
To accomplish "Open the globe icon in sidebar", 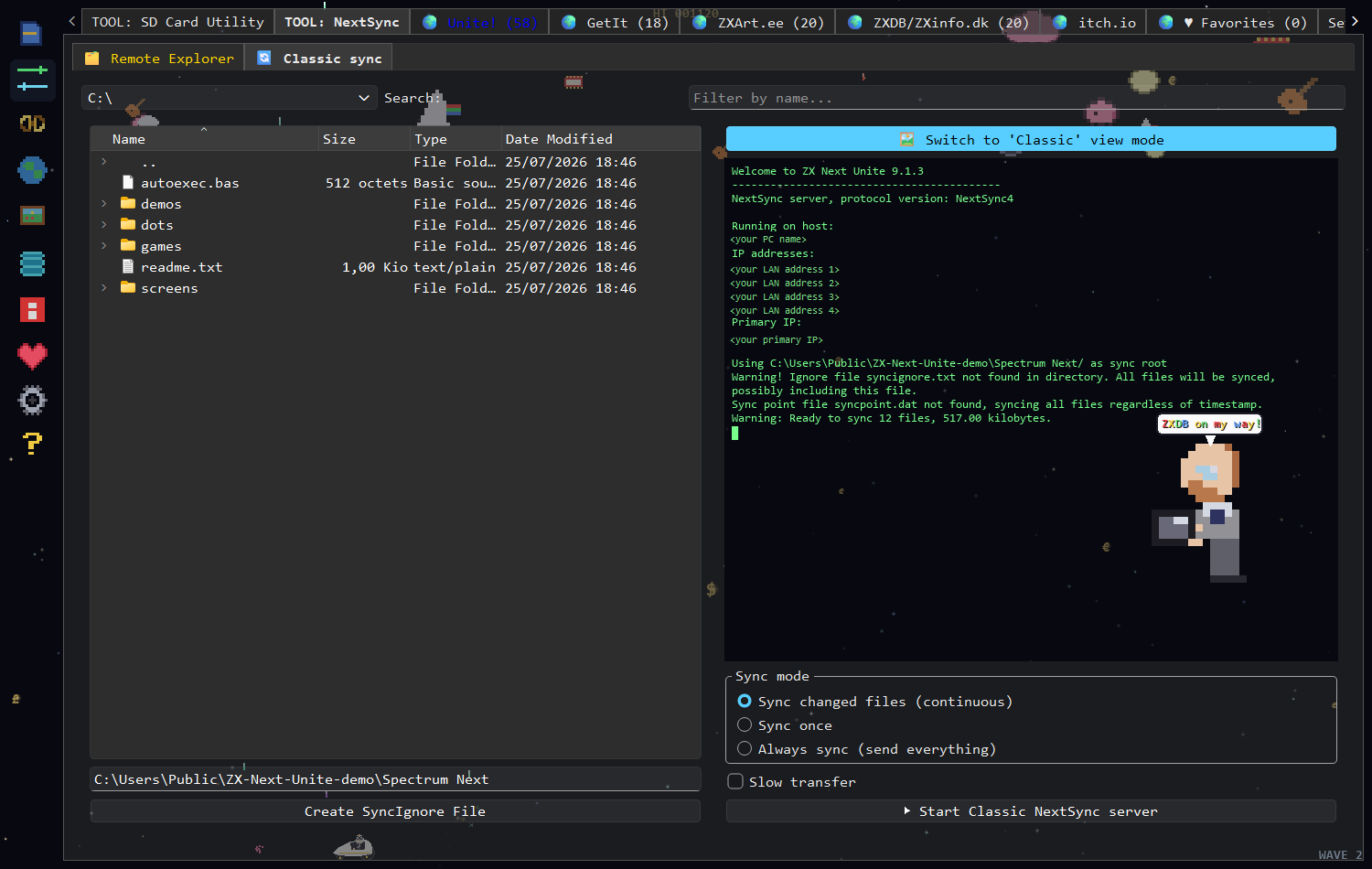I will (32, 170).
